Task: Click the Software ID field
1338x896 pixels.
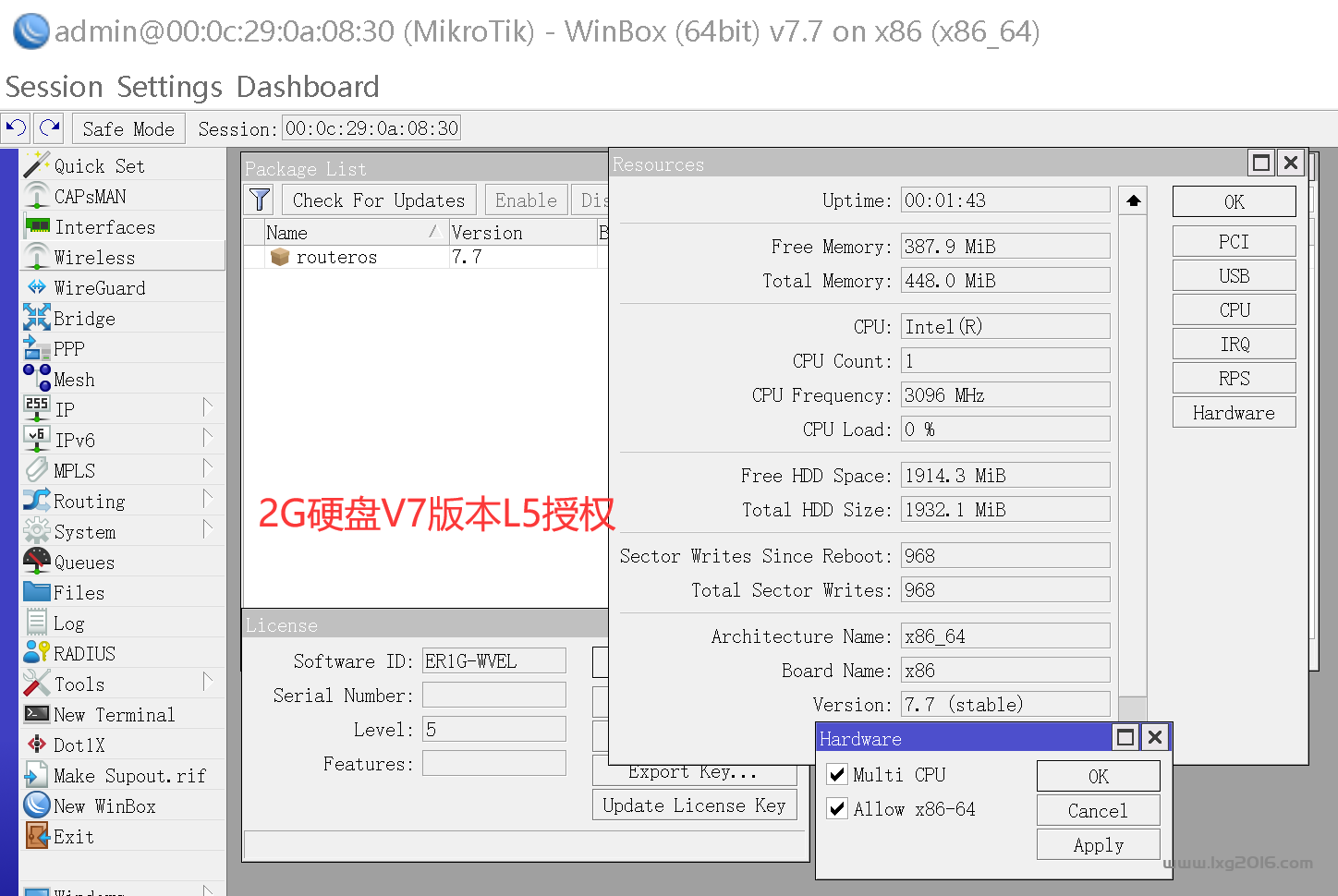Action: (494, 660)
